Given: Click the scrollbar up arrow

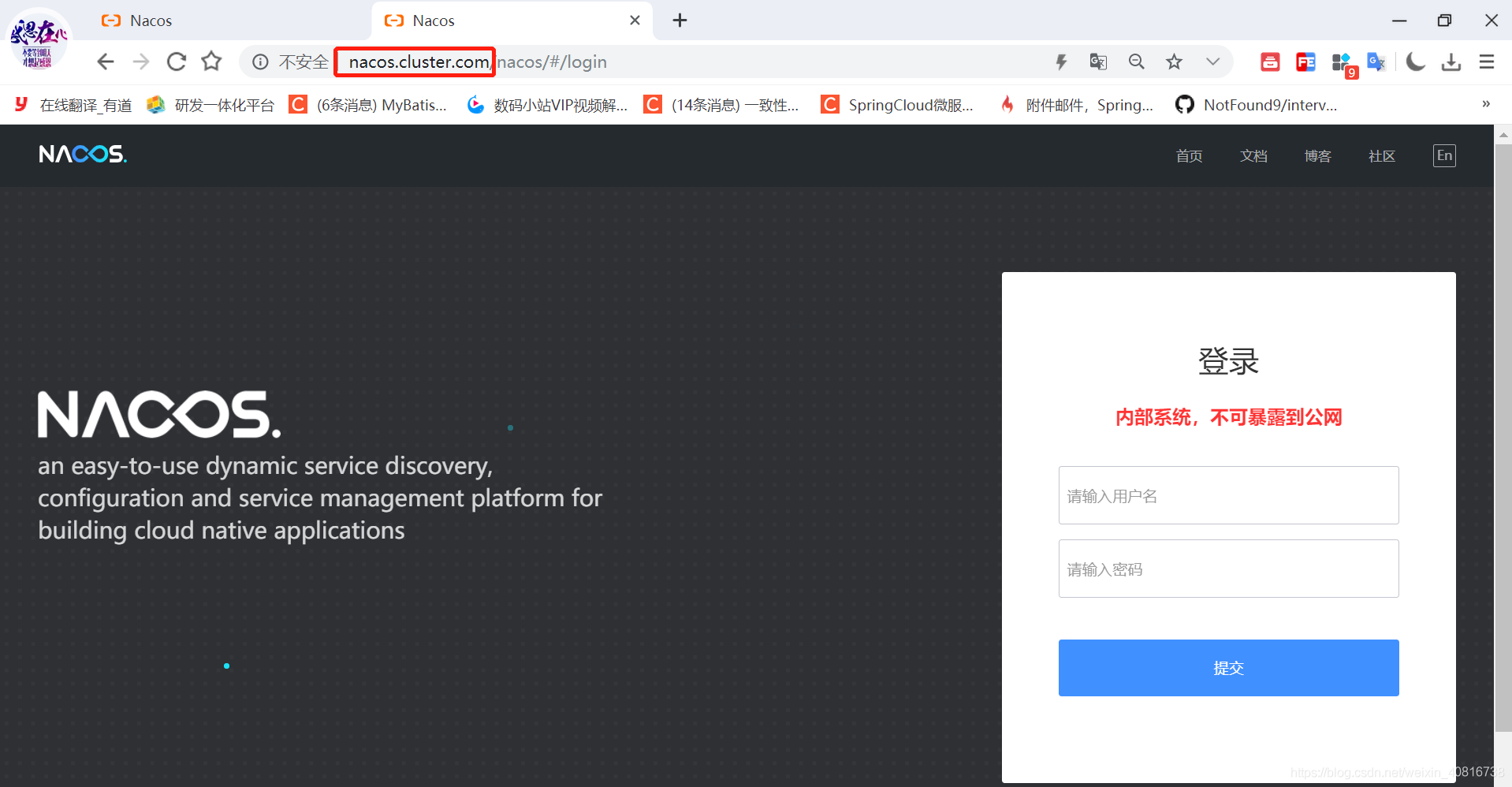Looking at the screenshot, I should tap(1503, 135).
